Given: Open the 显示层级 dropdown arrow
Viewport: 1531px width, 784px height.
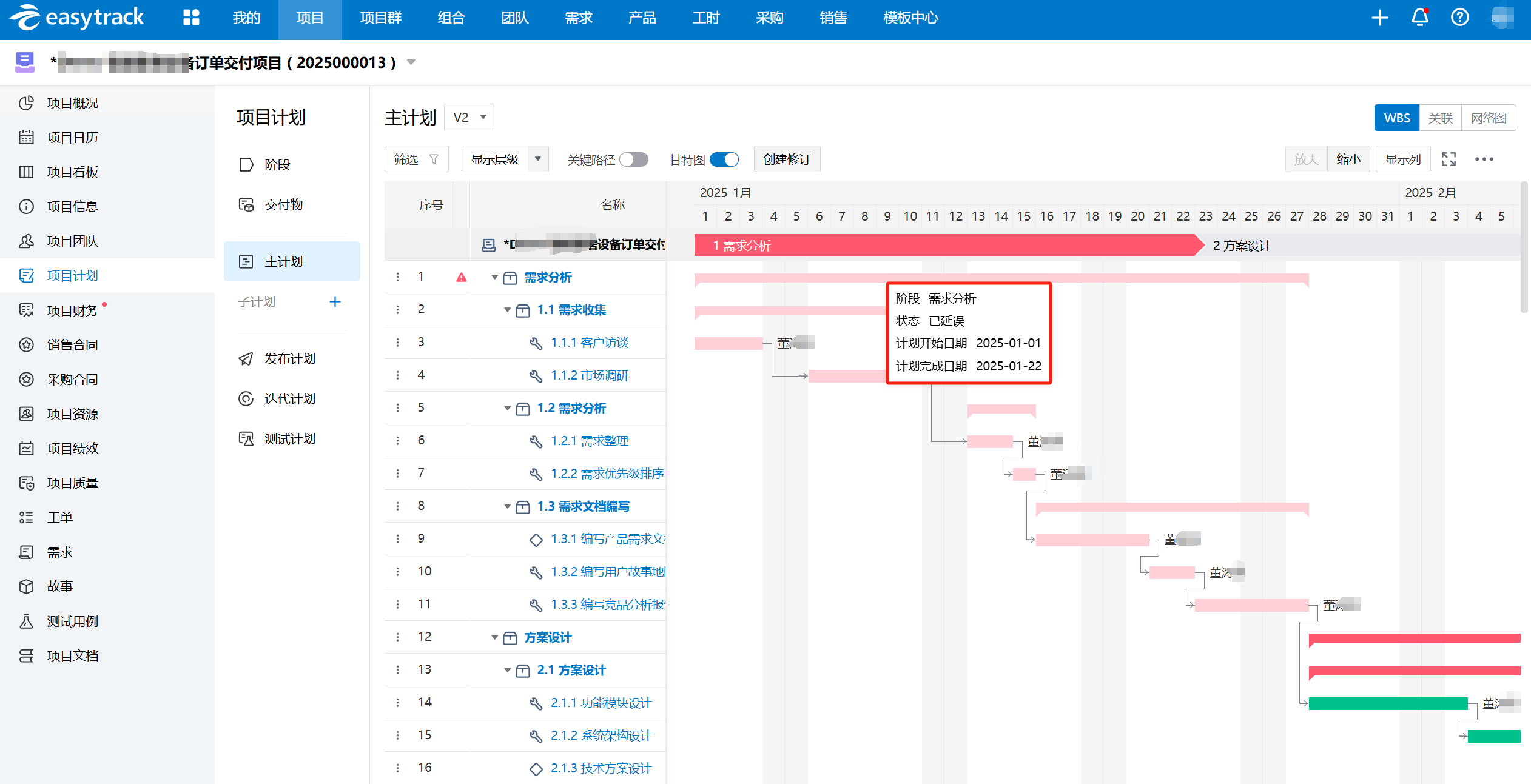Looking at the screenshot, I should 537,159.
